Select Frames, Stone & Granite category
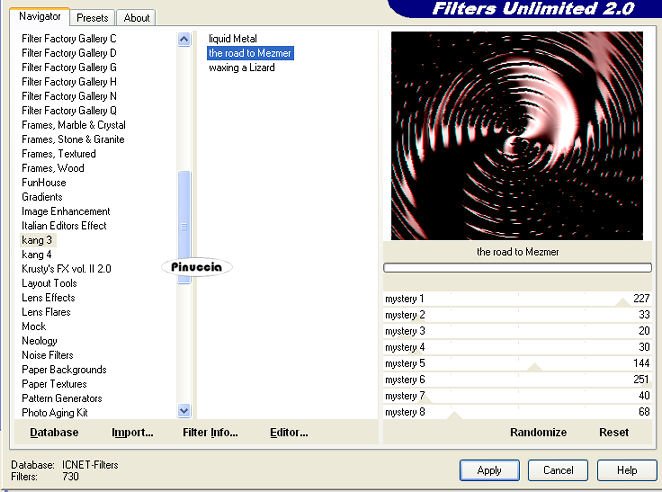The height and width of the screenshot is (492, 662). [73, 139]
